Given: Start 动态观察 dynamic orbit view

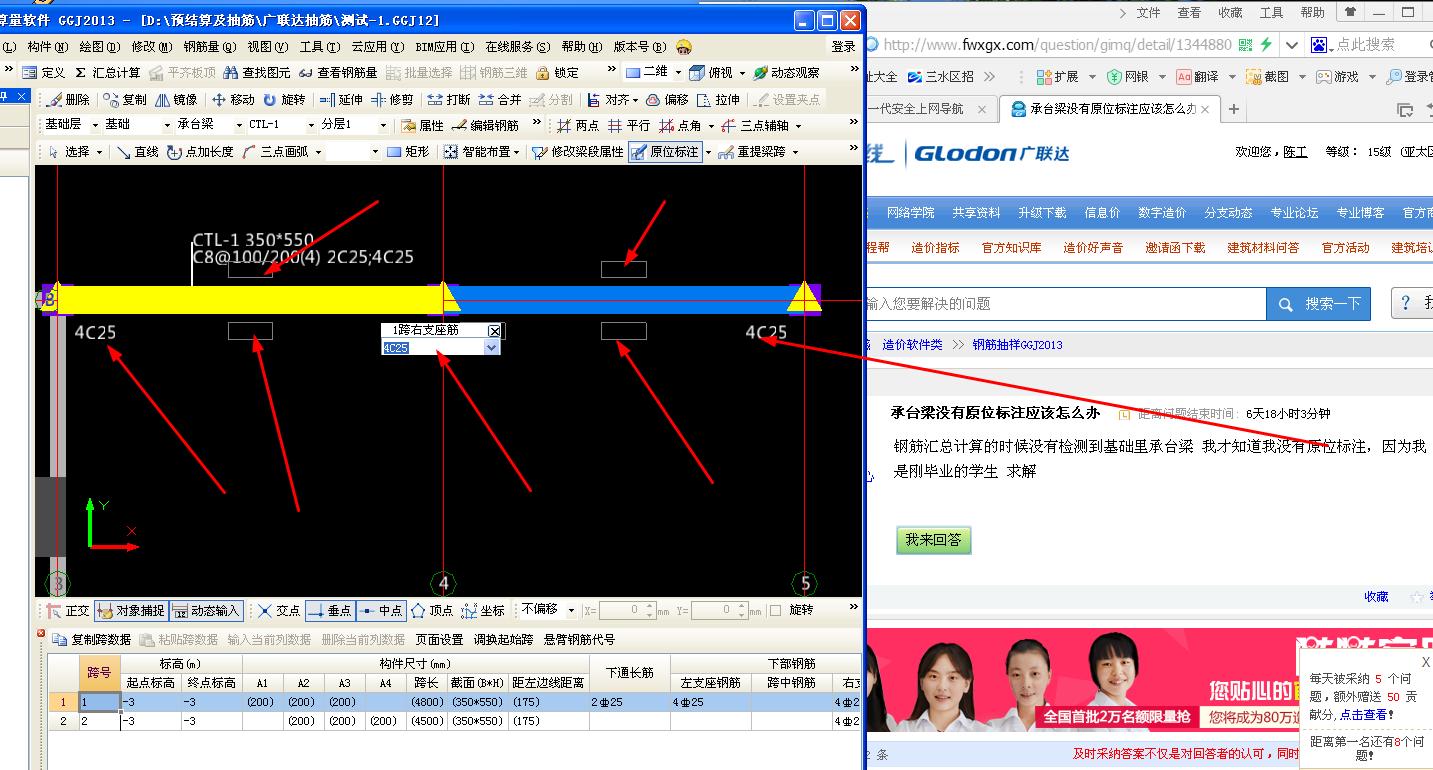Looking at the screenshot, I should pyautogui.click(x=786, y=73).
